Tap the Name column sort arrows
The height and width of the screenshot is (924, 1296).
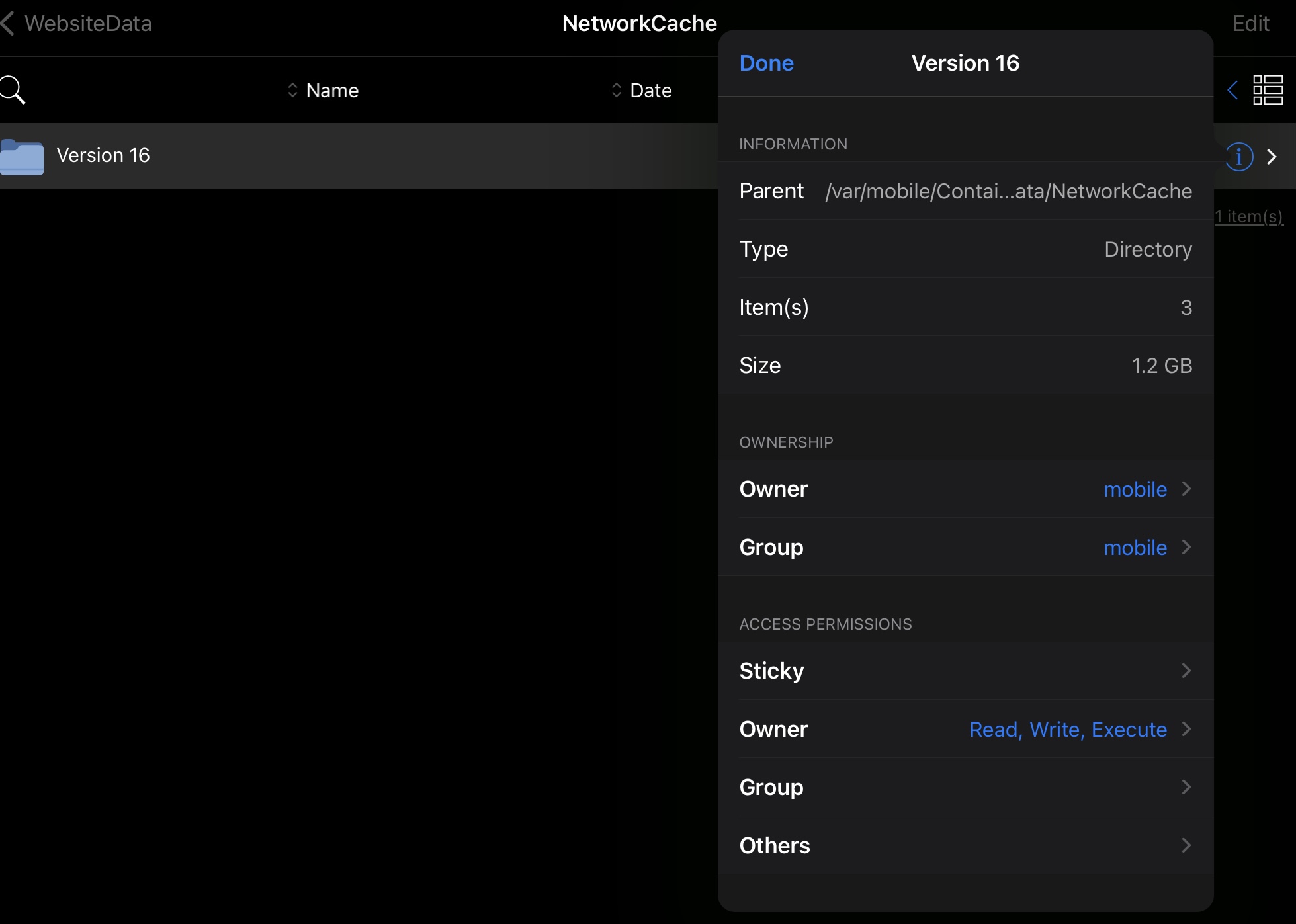(x=293, y=90)
